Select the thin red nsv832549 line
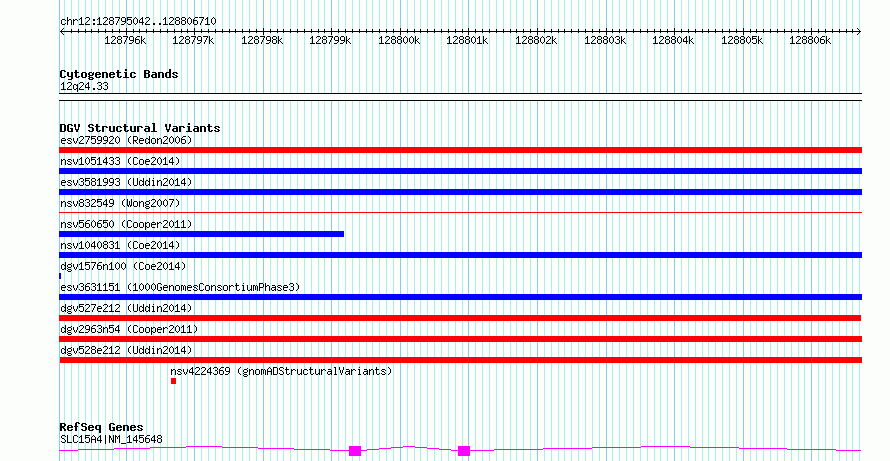Viewport: 890px width, 461px height. pyautogui.click(x=460, y=212)
